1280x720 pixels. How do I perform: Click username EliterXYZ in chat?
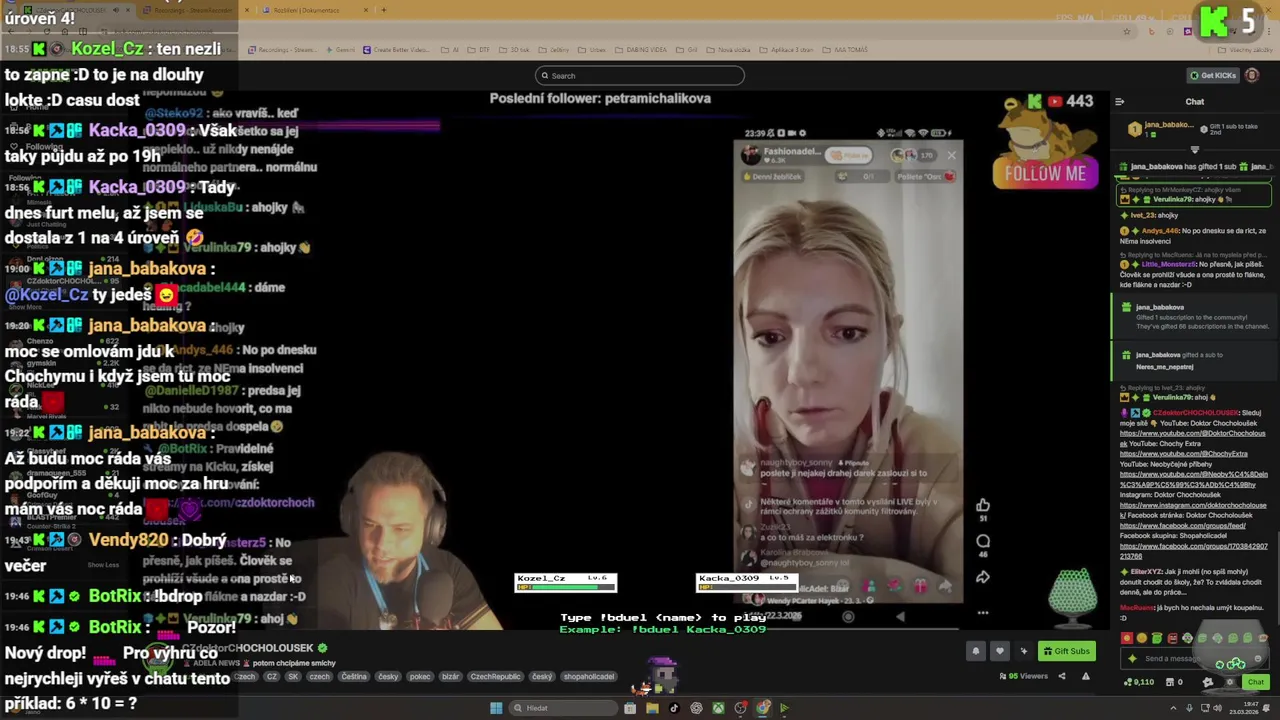tap(1146, 572)
